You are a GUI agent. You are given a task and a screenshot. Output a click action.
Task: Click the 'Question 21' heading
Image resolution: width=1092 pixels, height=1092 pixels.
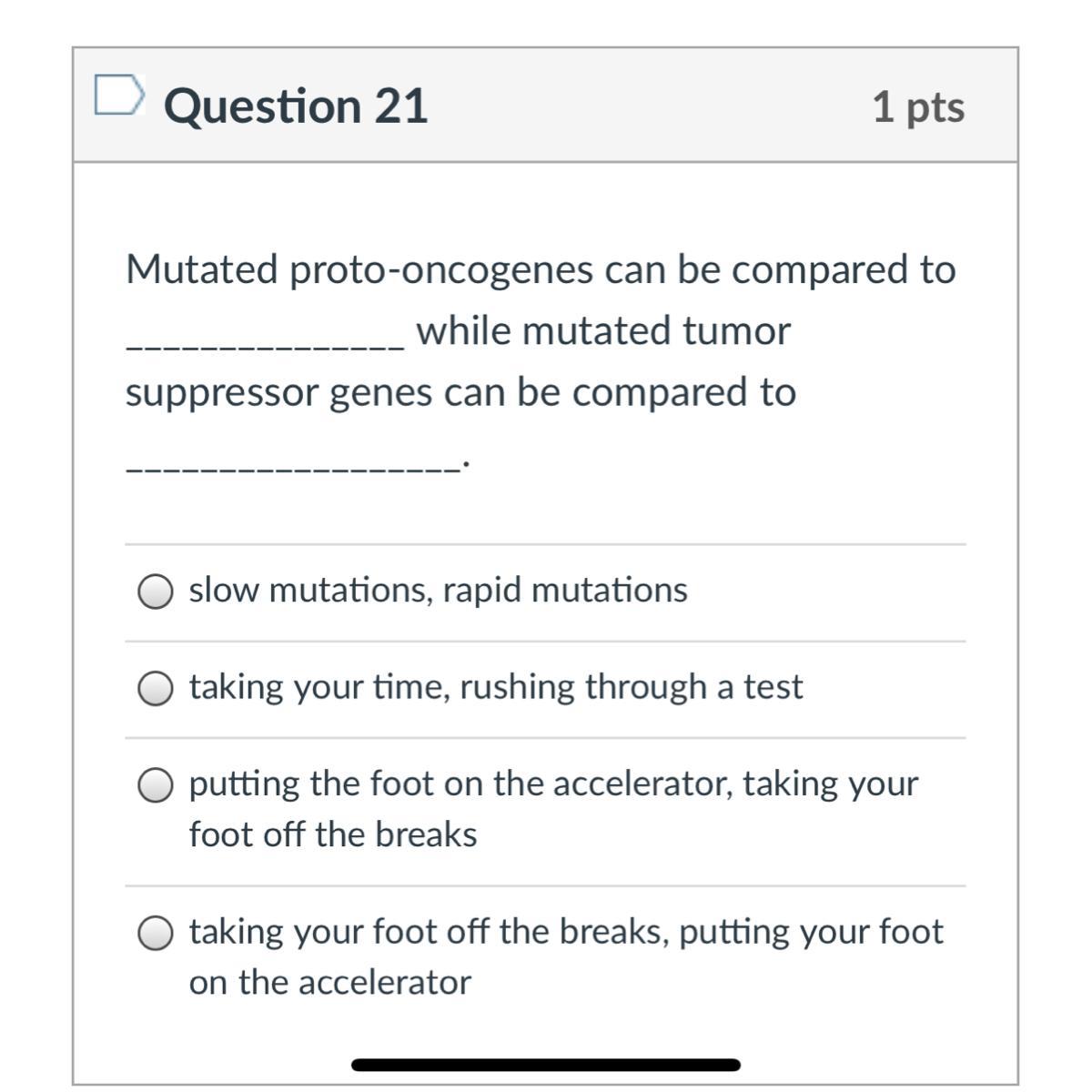(296, 106)
